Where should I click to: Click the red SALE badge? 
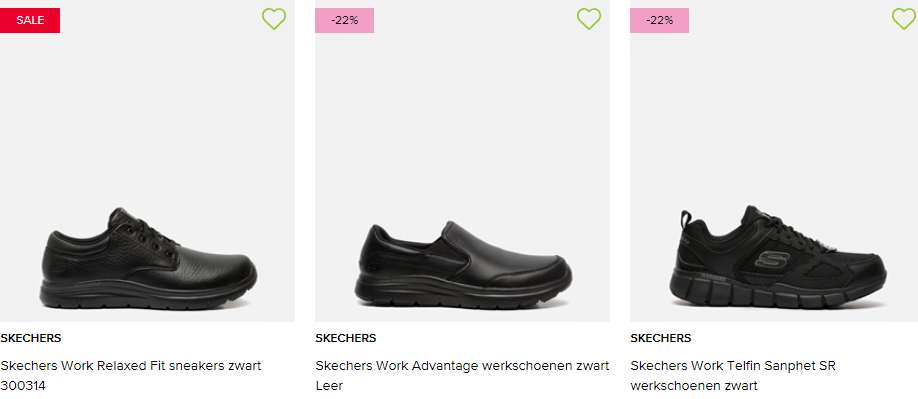30,20
